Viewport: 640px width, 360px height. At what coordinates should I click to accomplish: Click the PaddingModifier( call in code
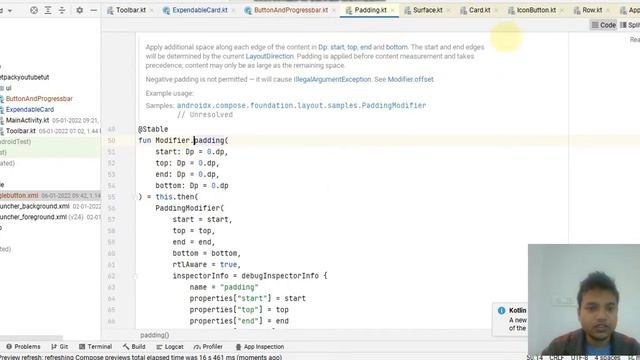(190, 208)
